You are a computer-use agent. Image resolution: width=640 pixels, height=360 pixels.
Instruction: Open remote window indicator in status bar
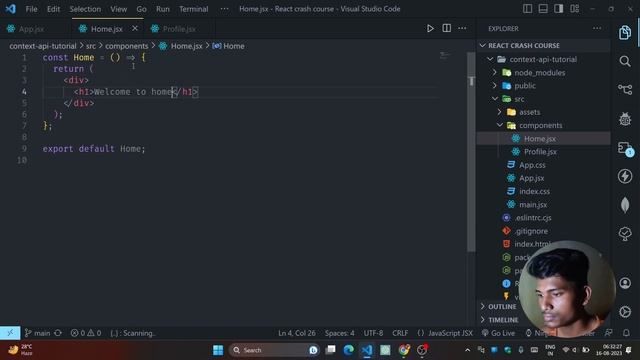[10, 333]
